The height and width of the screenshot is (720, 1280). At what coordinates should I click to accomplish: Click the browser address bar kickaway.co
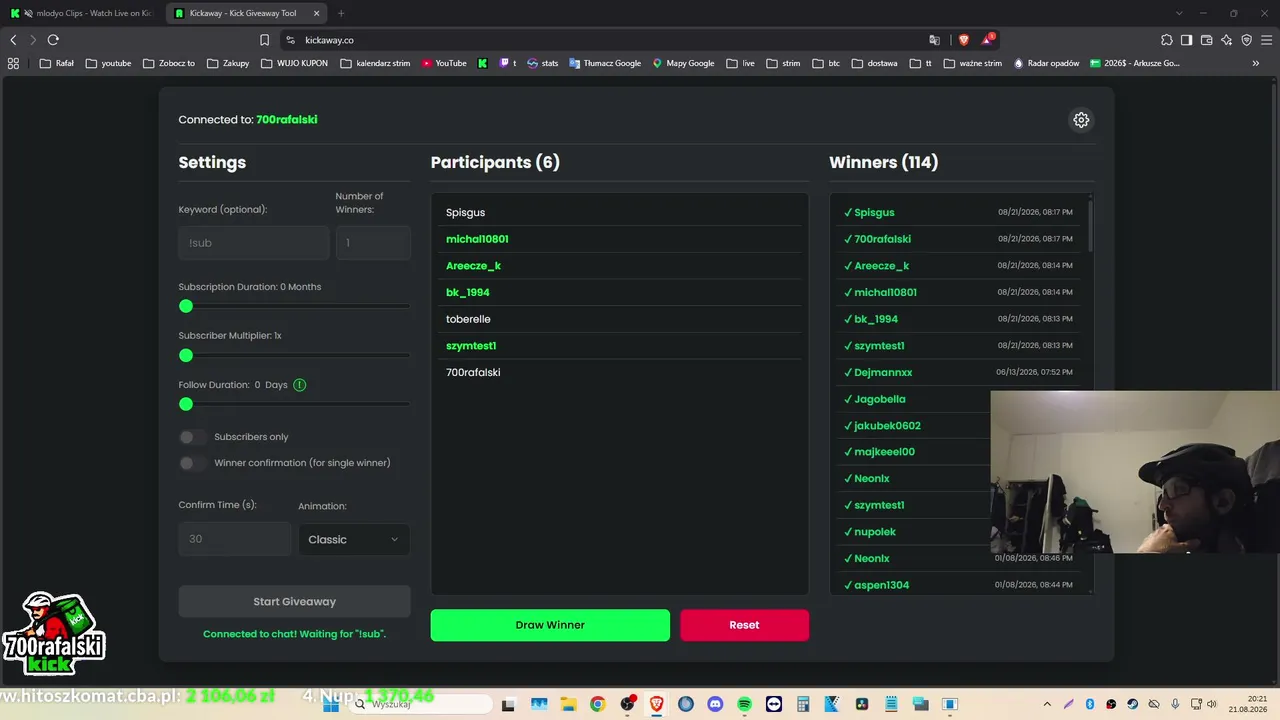coord(600,40)
